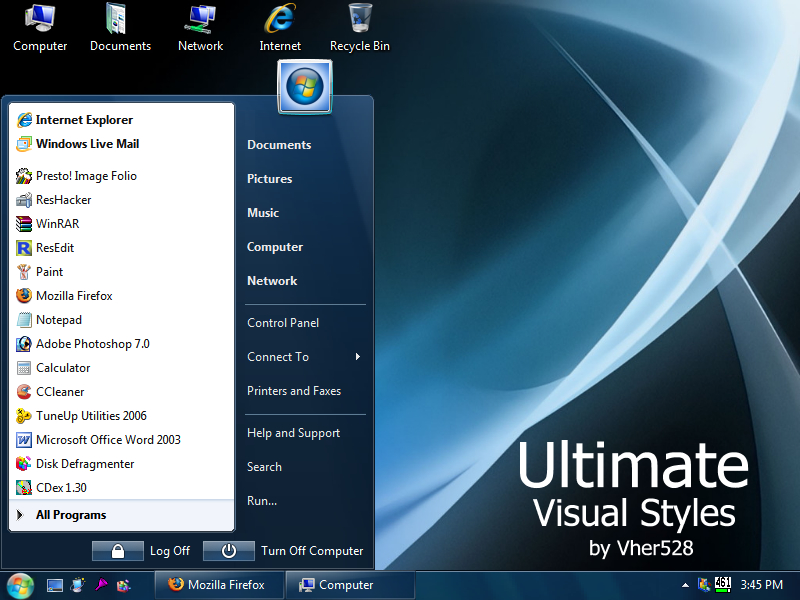Click the tray icon showing 46

pos(722,584)
